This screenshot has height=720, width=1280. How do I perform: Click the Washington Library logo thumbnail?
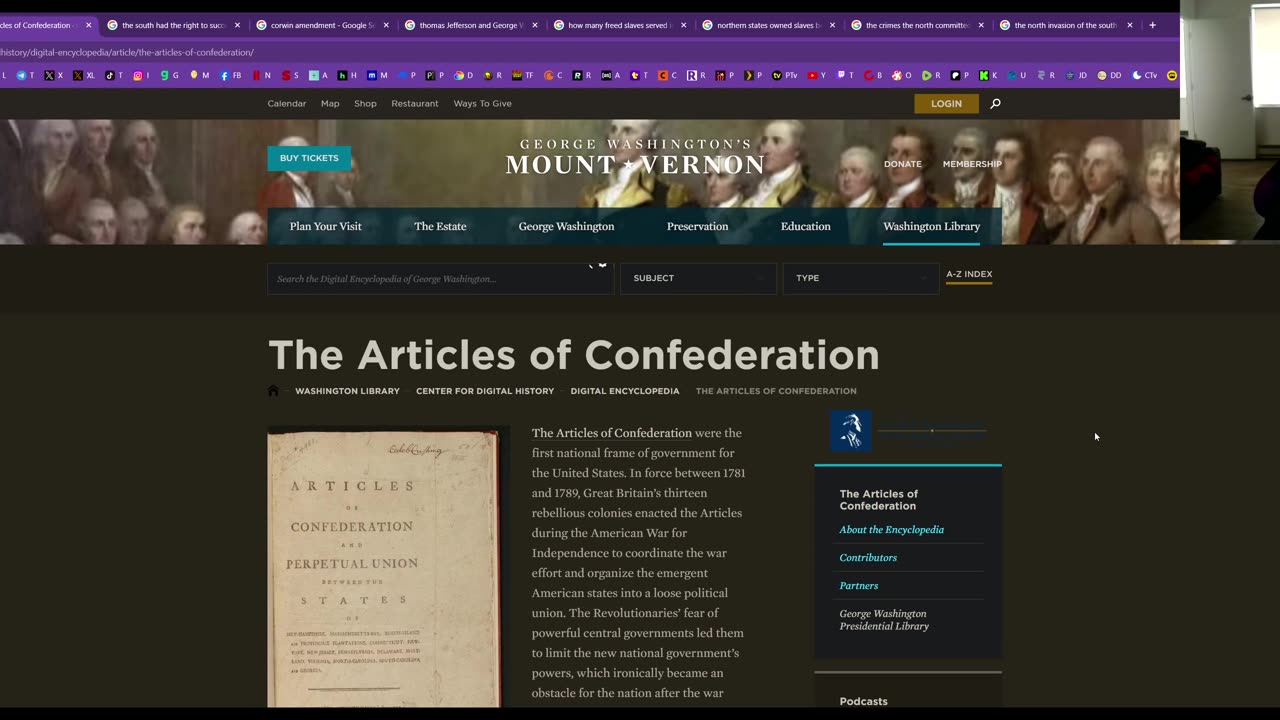851,430
